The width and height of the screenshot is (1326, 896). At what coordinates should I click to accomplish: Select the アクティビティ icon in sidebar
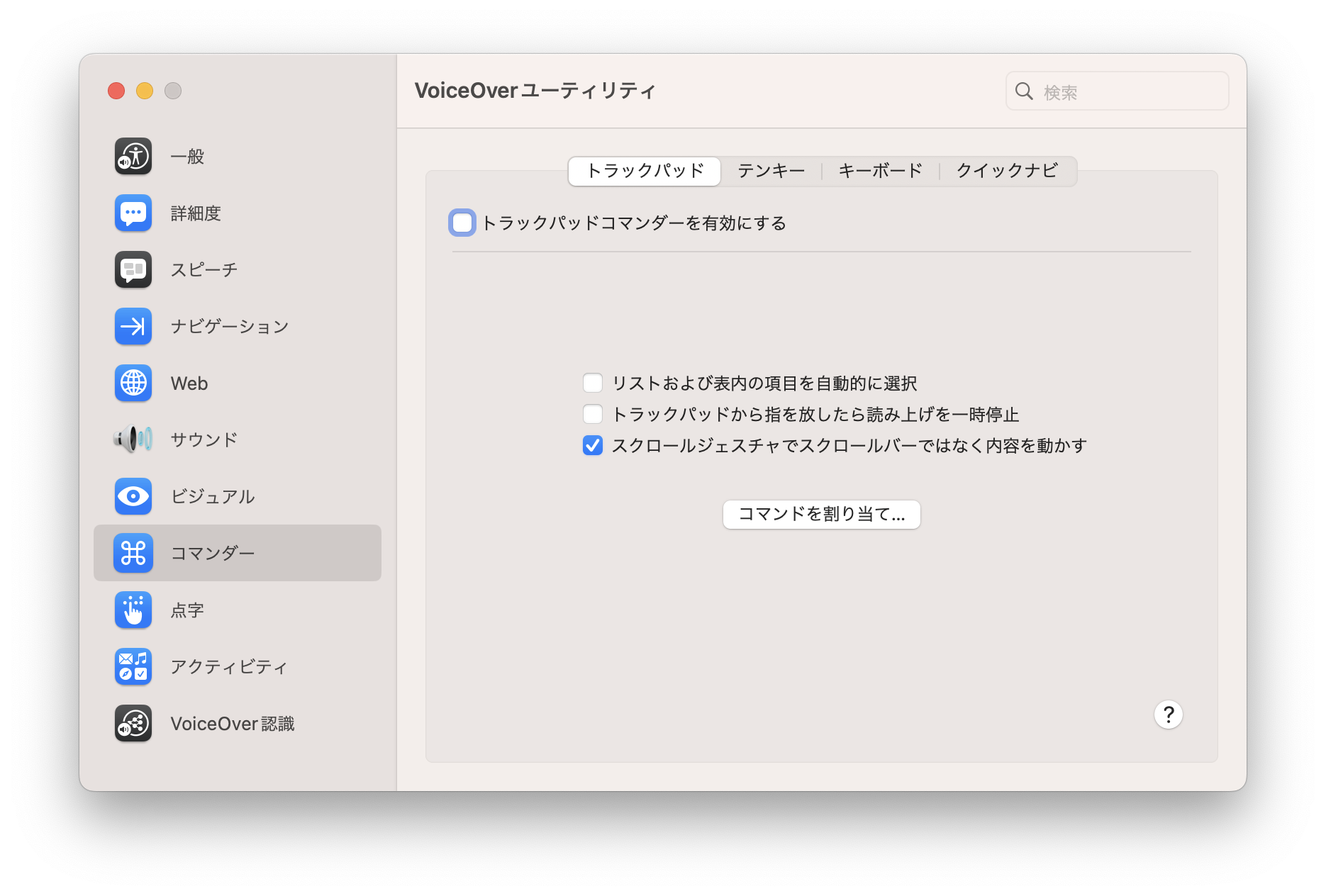tap(133, 666)
